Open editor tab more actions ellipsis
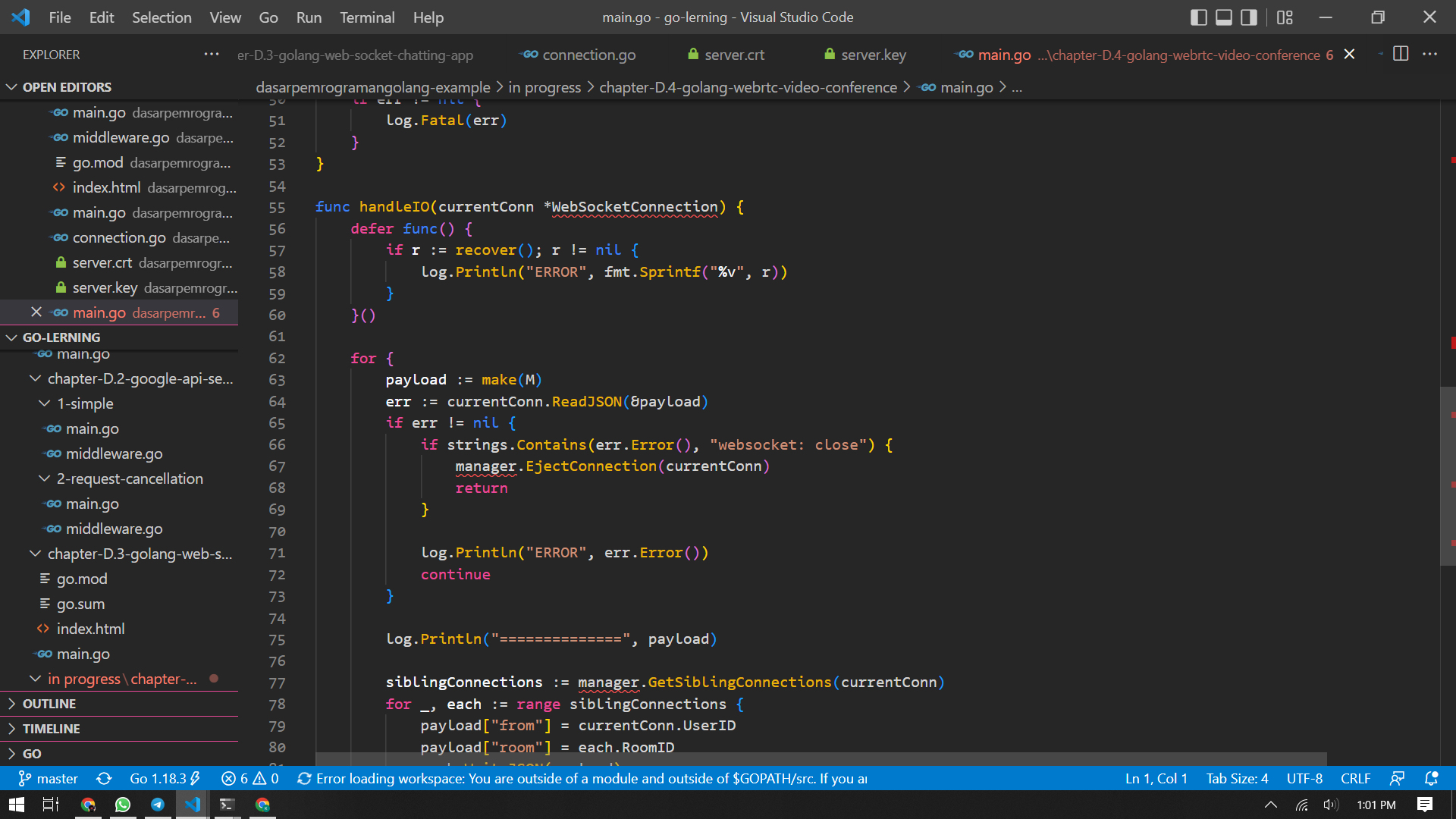The image size is (1456, 819). tap(1429, 54)
